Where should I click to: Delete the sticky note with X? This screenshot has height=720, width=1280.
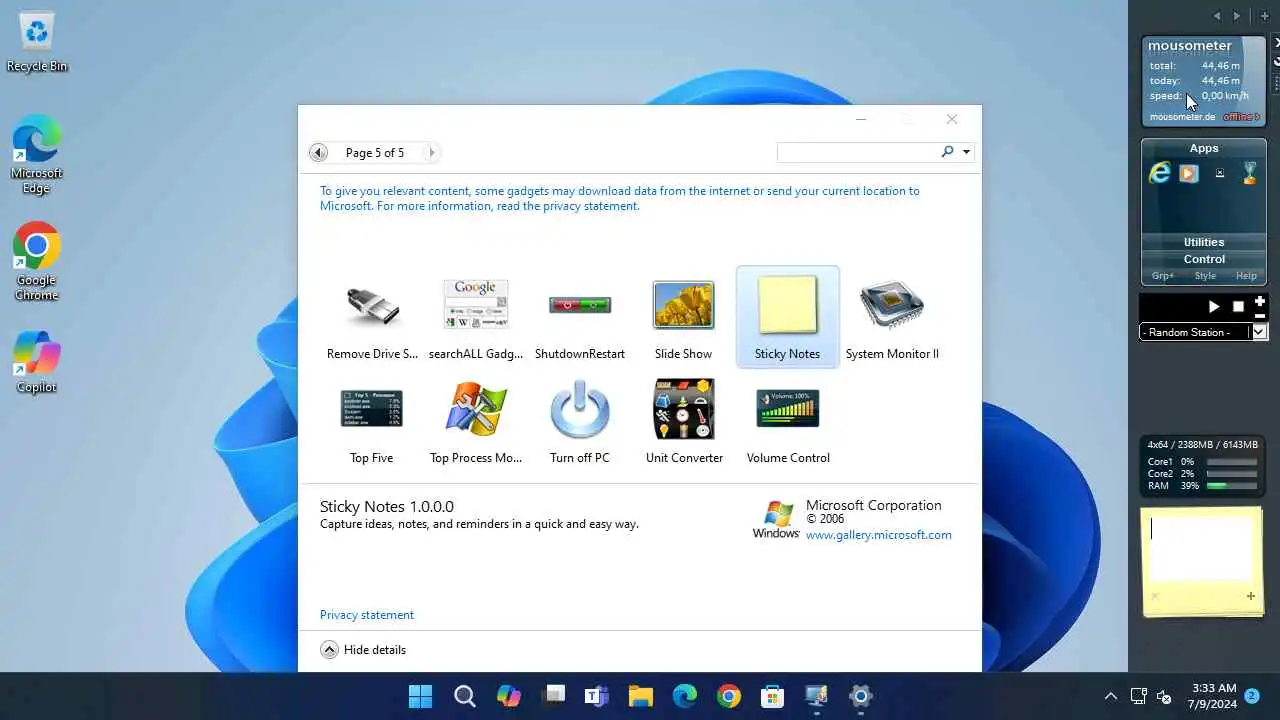tap(1154, 596)
